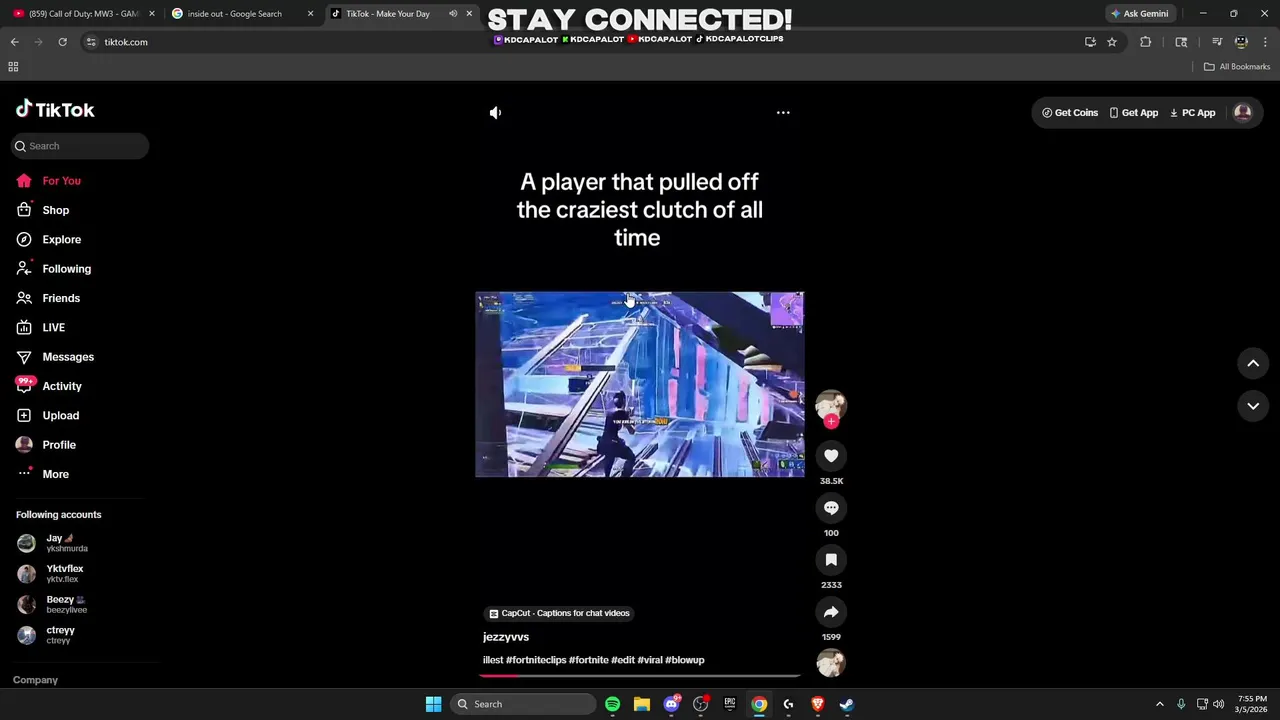The width and height of the screenshot is (1280, 720).
Task: Click Get Coins button
Action: pyautogui.click(x=1070, y=113)
